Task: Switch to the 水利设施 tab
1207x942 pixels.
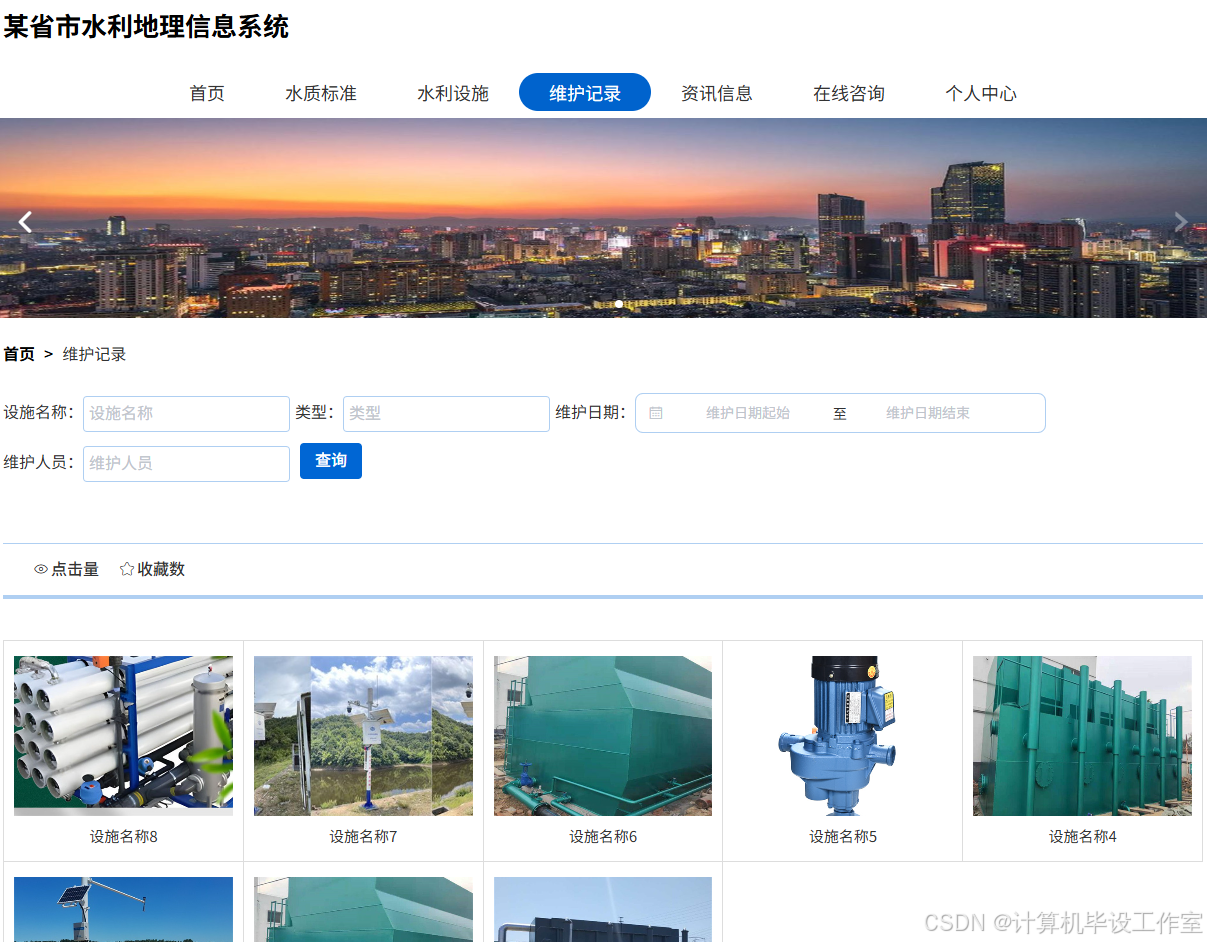Action: click(x=453, y=93)
